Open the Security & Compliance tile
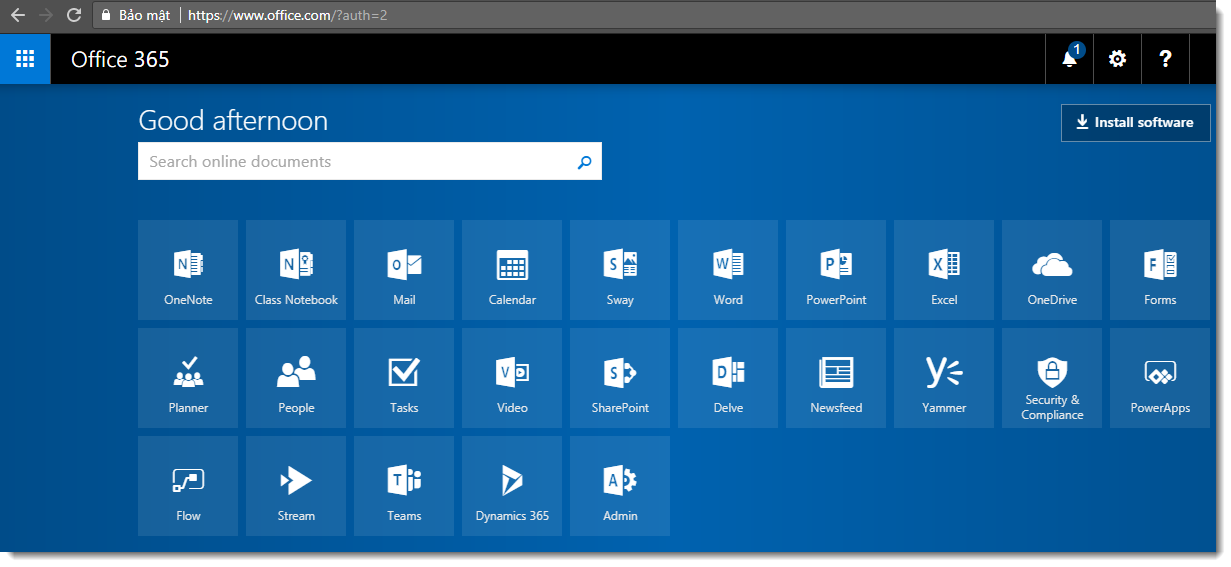Viewport: 1231px width, 567px height. (x=1052, y=378)
